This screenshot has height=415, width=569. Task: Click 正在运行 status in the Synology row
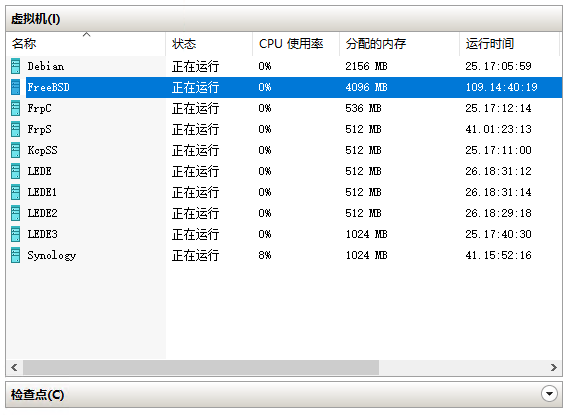[196, 255]
